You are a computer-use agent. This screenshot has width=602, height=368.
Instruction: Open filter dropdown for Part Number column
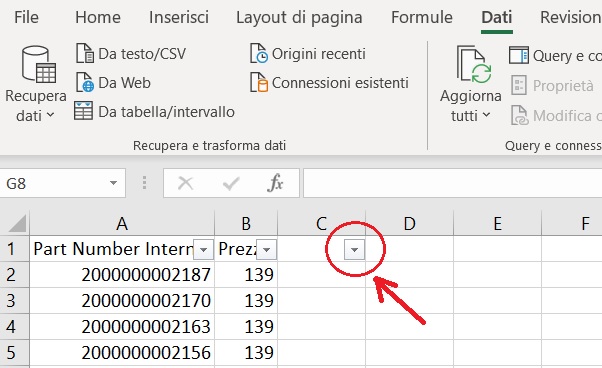click(x=203, y=250)
